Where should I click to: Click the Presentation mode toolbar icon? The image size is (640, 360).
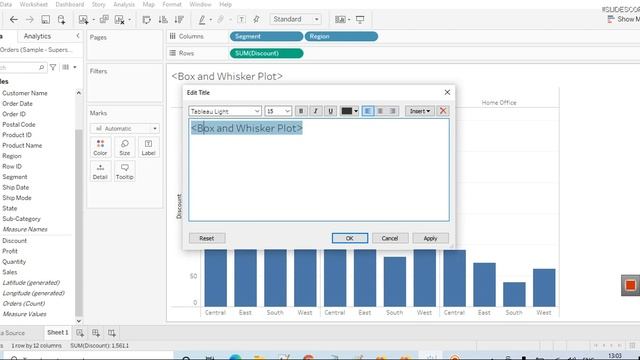(x=360, y=20)
